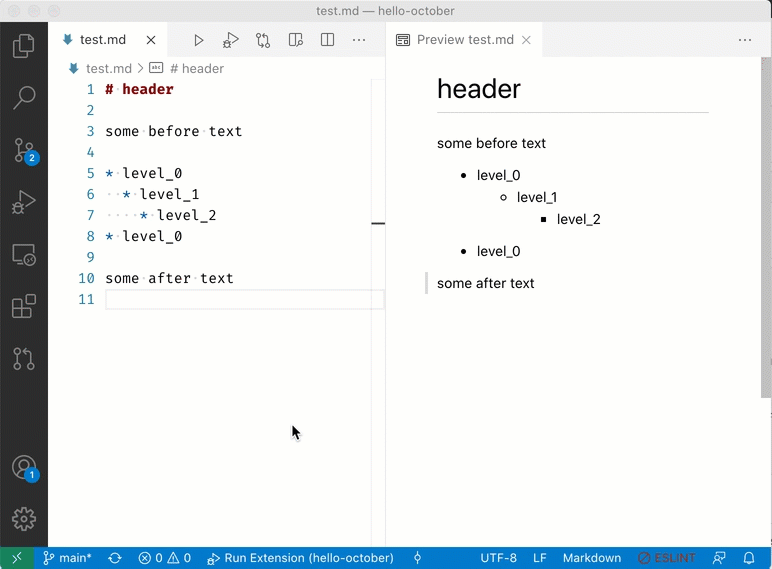Click Run Extension (hello-october) status item
772x569 pixels.
click(x=300, y=558)
